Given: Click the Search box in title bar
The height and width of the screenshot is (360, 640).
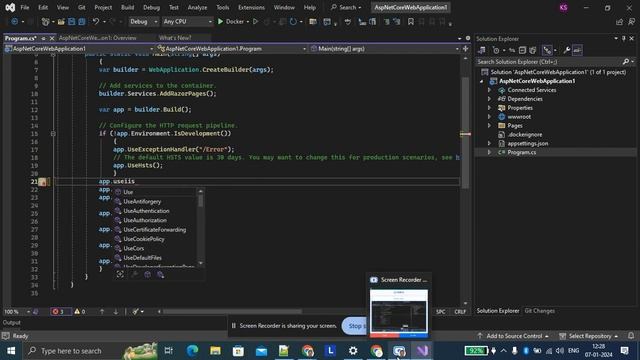Looking at the screenshot, I should 346,7.
